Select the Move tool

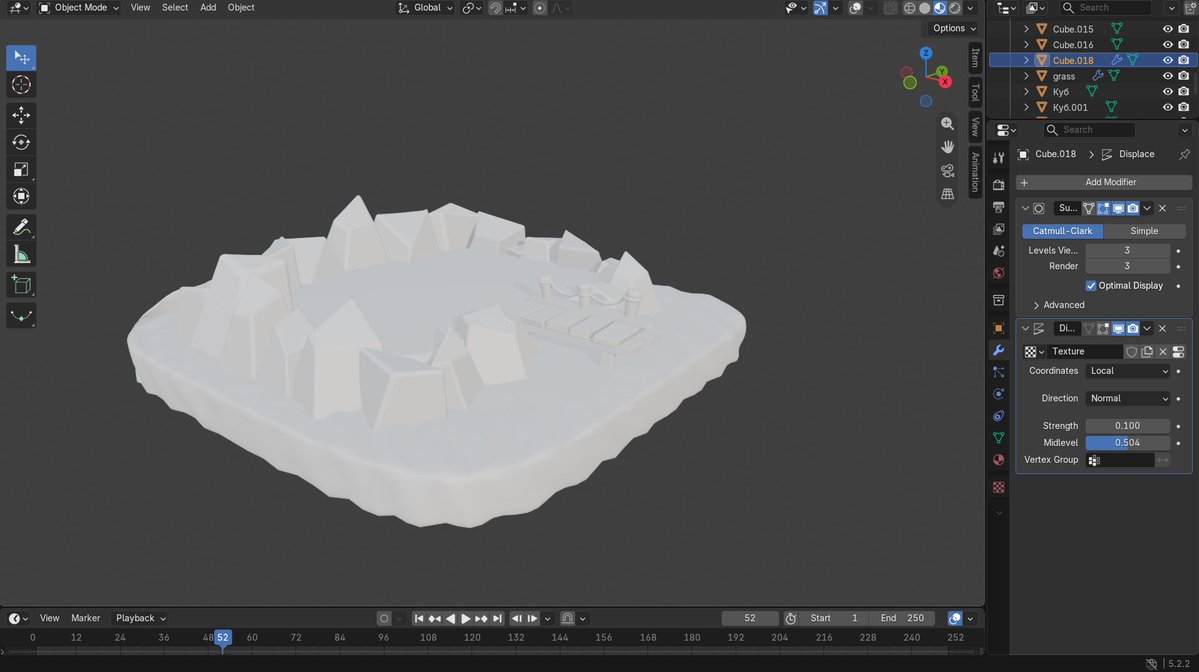click(21, 115)
